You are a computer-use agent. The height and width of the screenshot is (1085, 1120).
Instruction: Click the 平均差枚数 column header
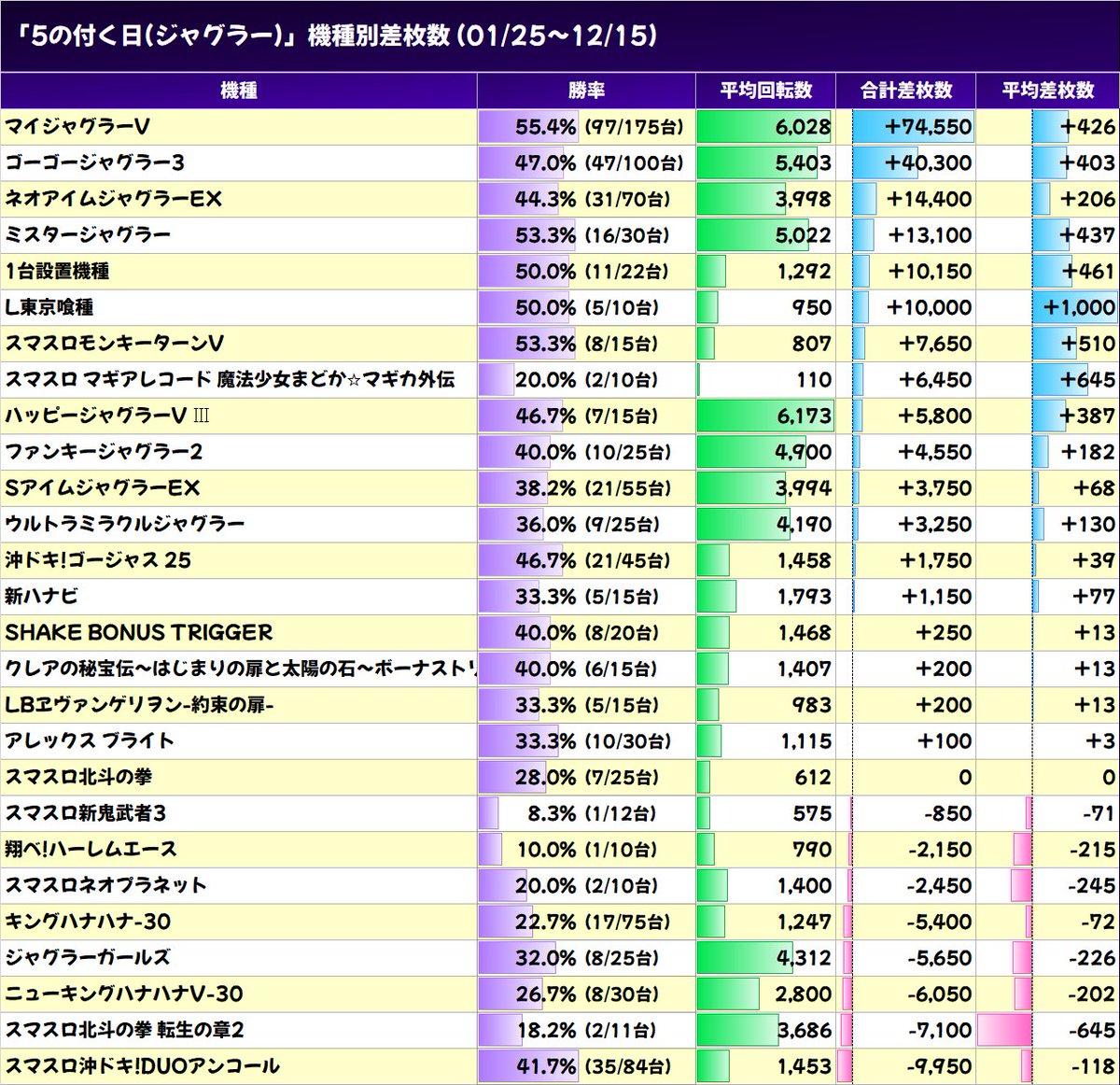click(1047, 91)
